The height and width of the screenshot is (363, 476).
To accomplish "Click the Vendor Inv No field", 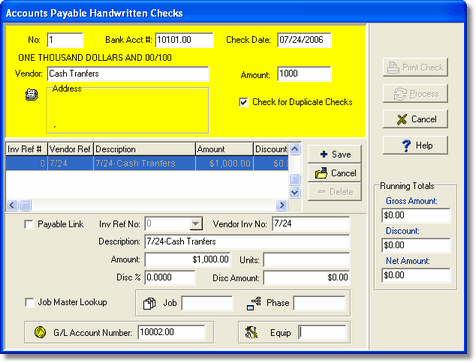I will tap(311, 224).
